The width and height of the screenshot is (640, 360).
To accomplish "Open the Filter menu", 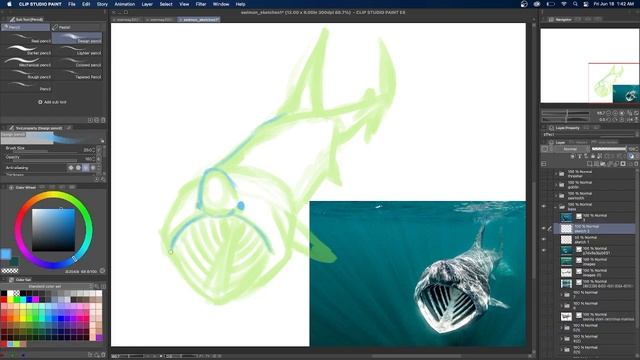I will click(x=201, y=4).
